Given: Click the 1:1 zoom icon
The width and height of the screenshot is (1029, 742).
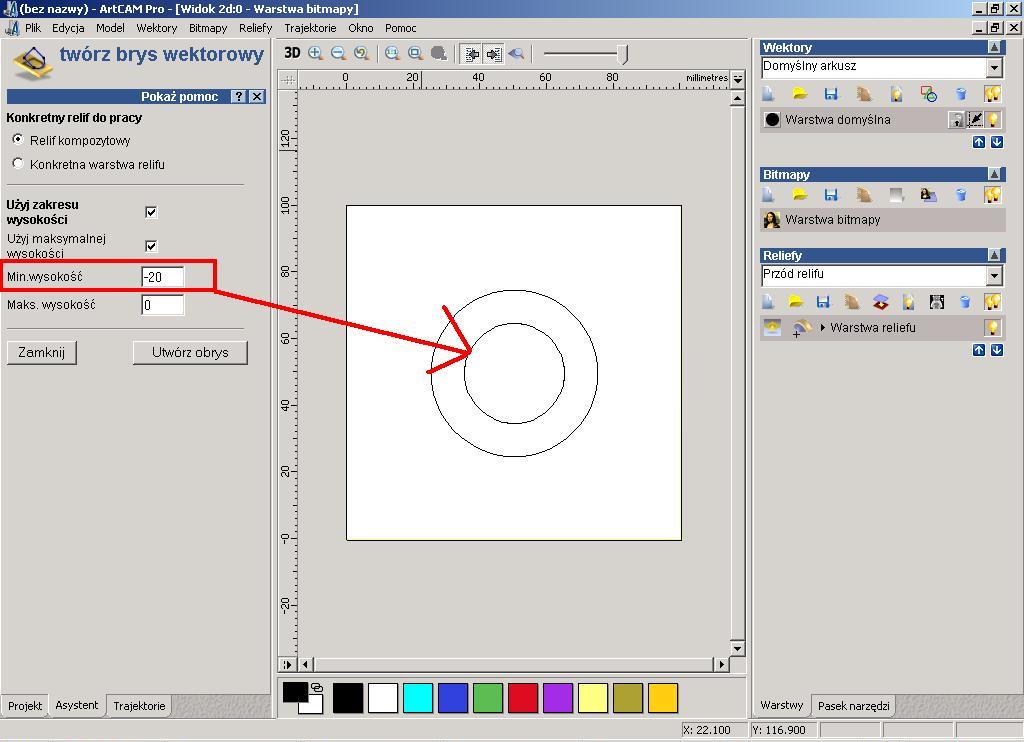Looking at the screenshot, I should [x=392, y=54].
